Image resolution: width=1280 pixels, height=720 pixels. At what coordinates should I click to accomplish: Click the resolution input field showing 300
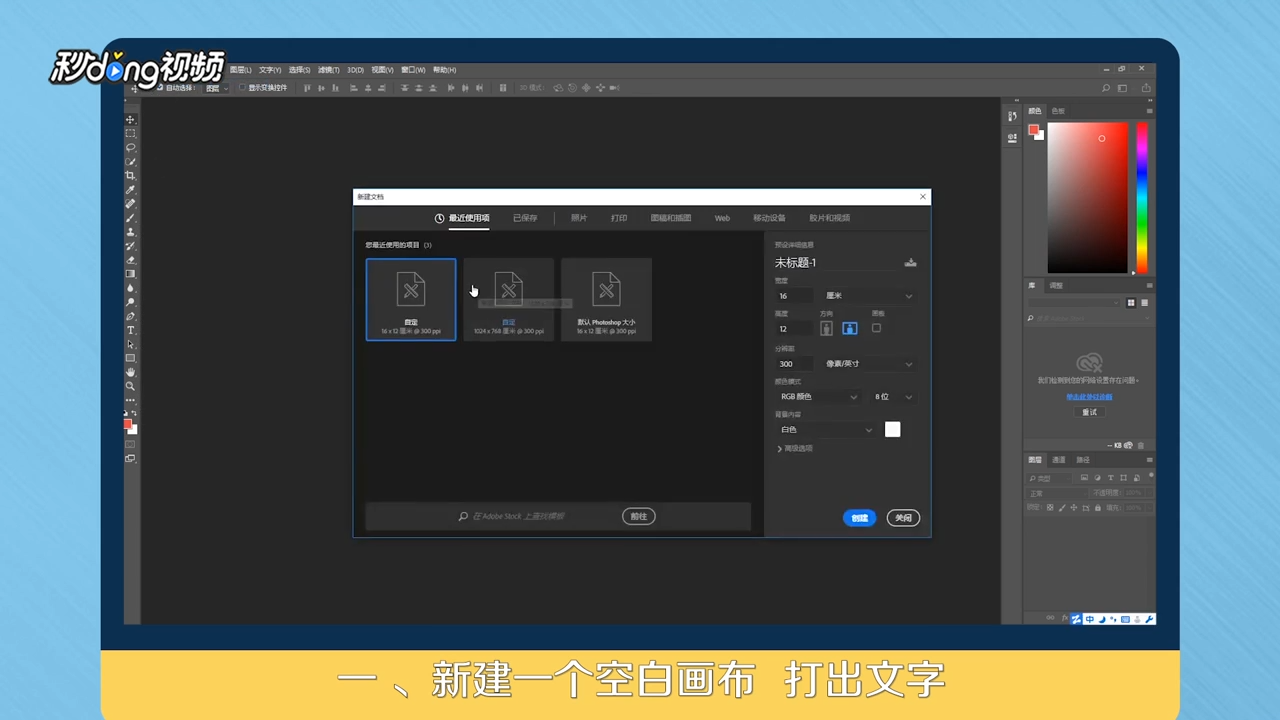pos(794,364)
